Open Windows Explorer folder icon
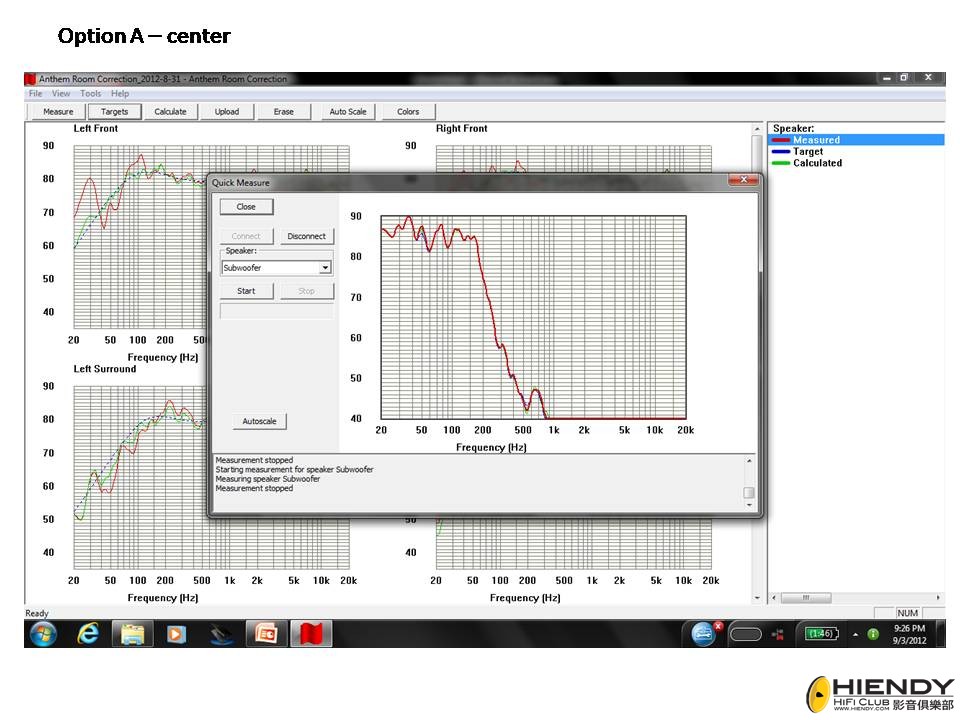Viewport: 960px width, 720px height. click(x=132, y=634)
